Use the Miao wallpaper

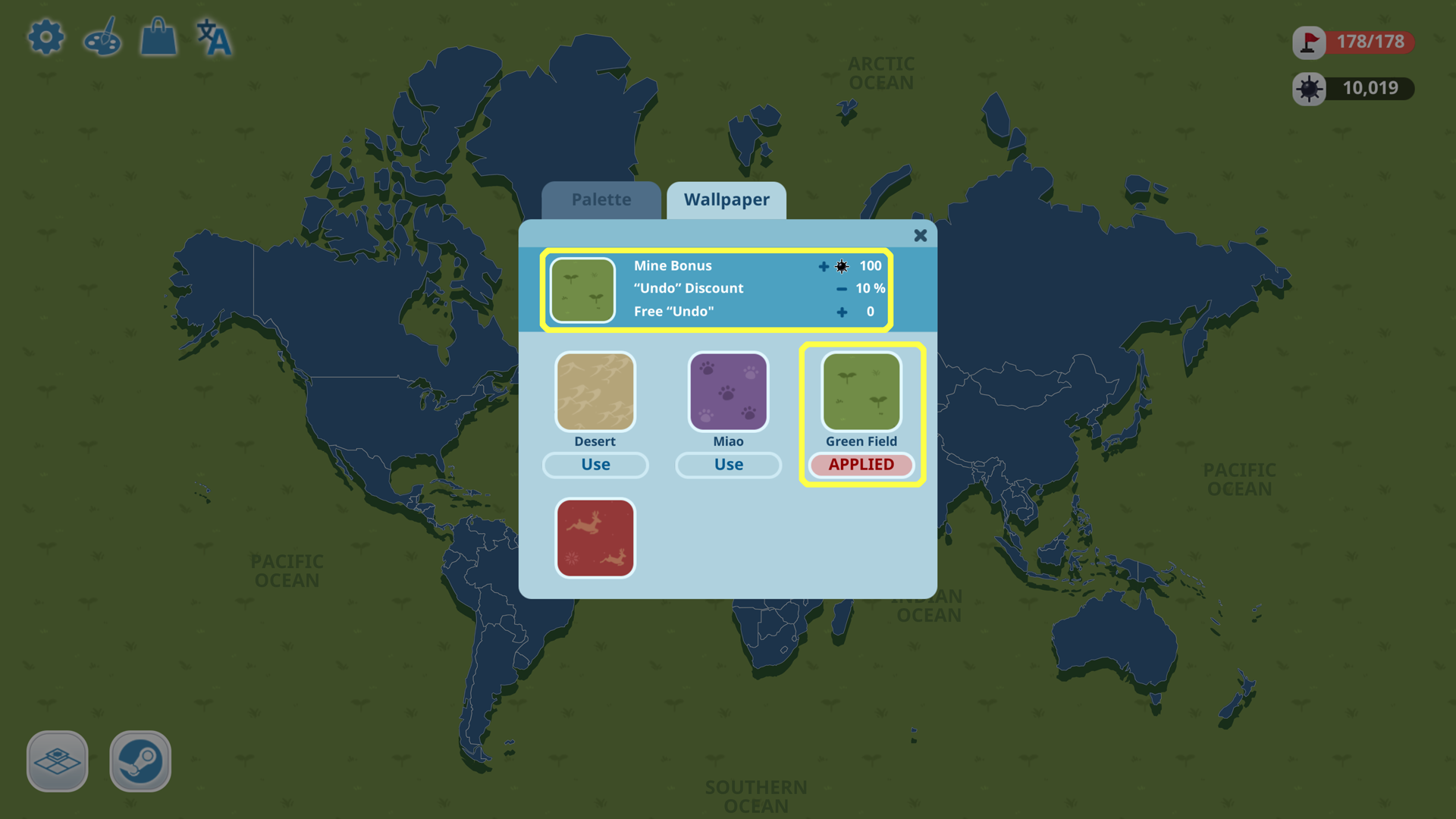click(729, 465)
